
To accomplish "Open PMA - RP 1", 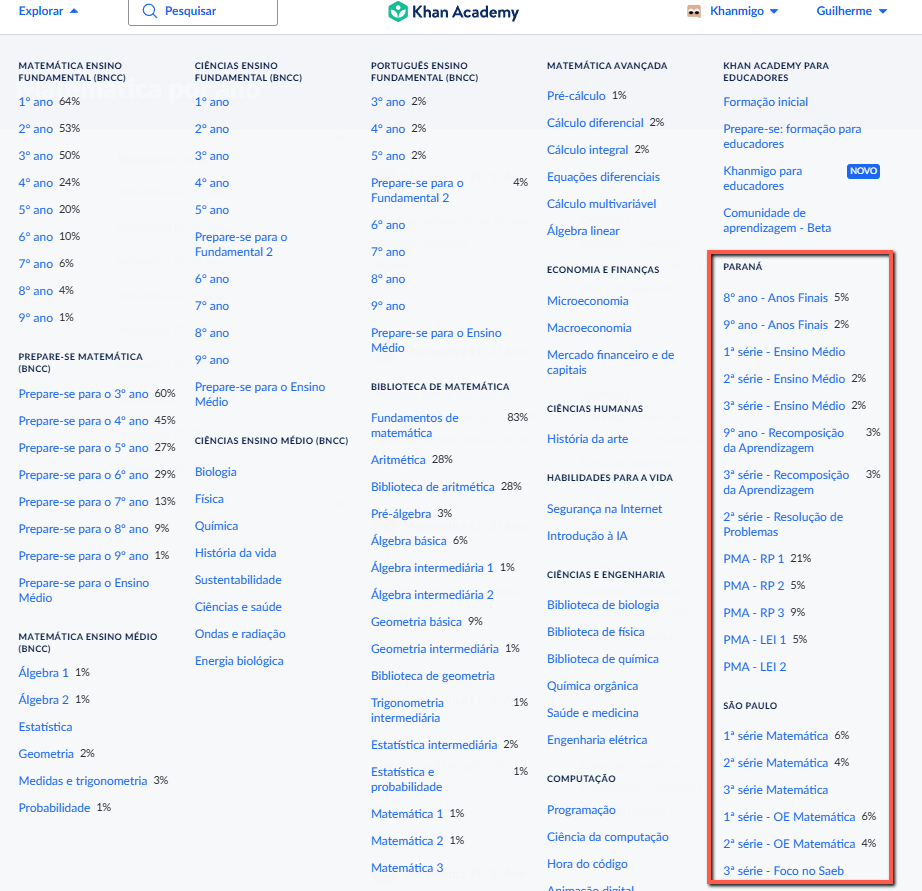I will (753, 559).
